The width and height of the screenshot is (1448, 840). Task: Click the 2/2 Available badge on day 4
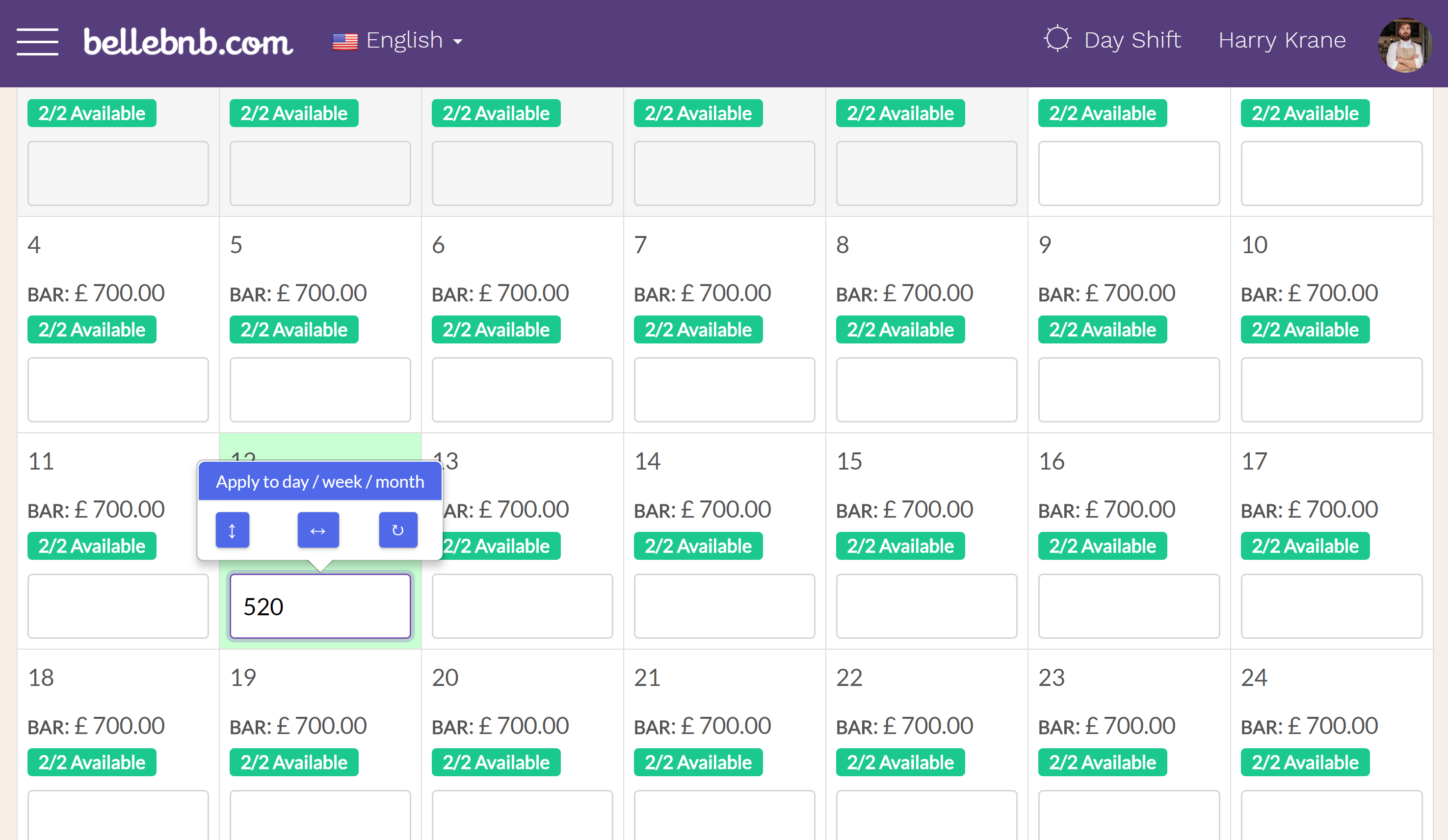[x=92, y=330]
